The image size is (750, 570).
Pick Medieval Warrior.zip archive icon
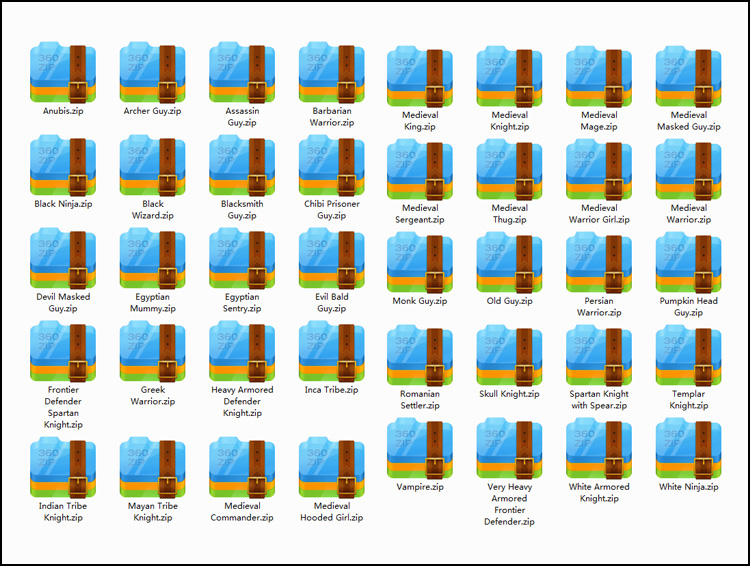tap(689, 169)
